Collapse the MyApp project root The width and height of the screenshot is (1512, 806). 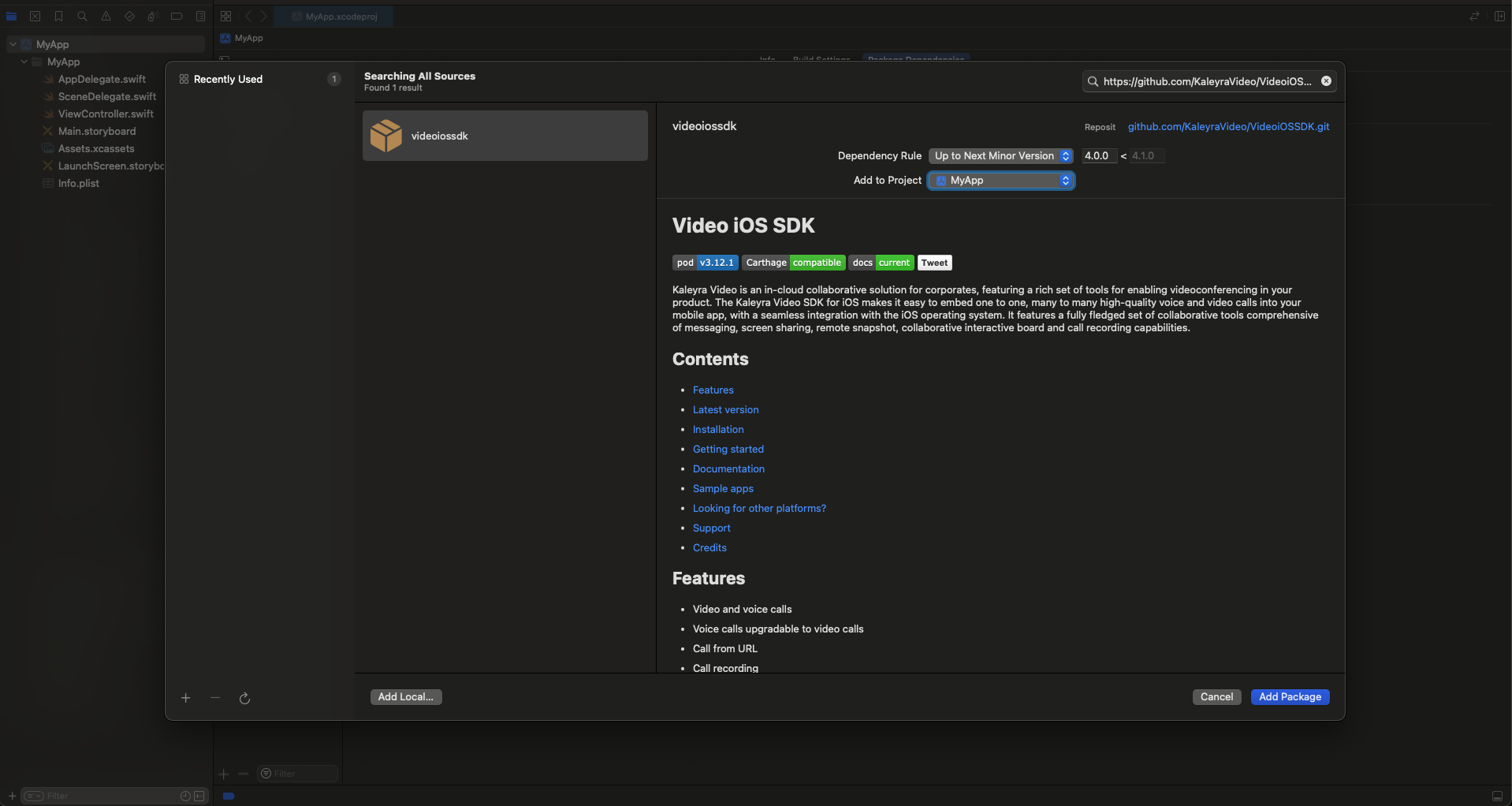[x=13, y=44]
